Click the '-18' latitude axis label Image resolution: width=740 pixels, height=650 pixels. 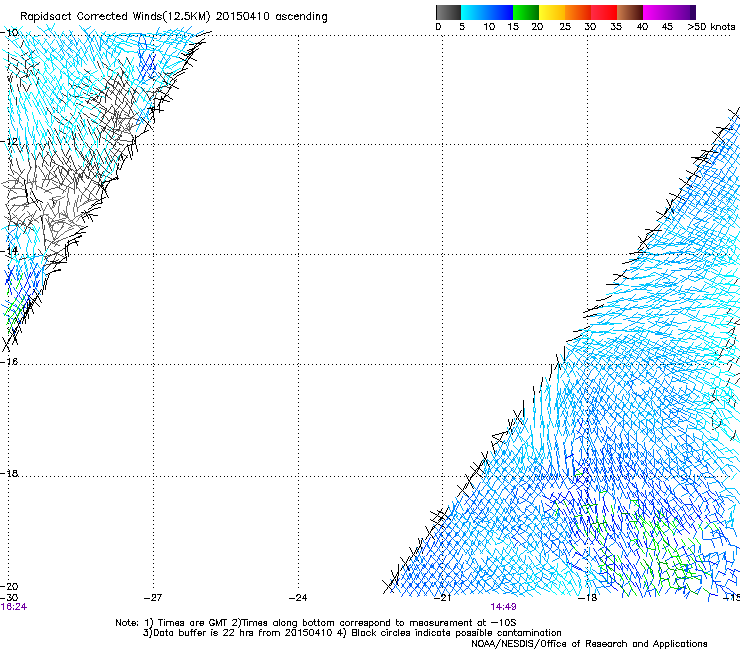point(10,473)
